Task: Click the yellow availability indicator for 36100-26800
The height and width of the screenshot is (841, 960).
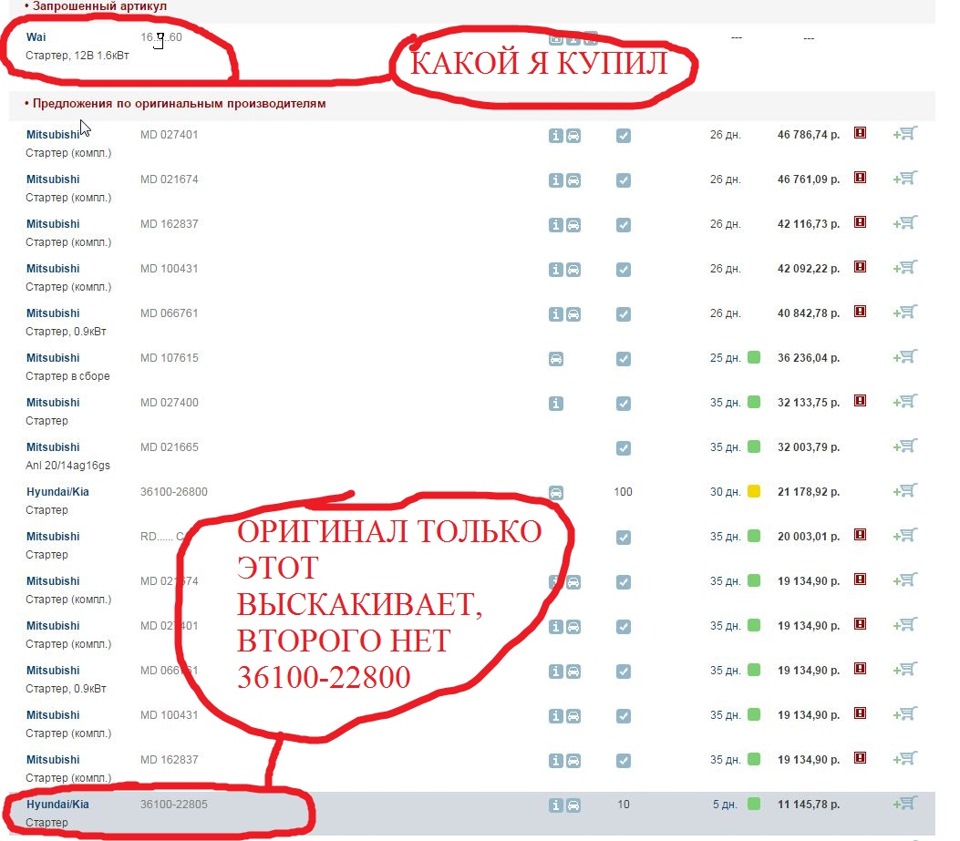Action: tap(753, 491)
